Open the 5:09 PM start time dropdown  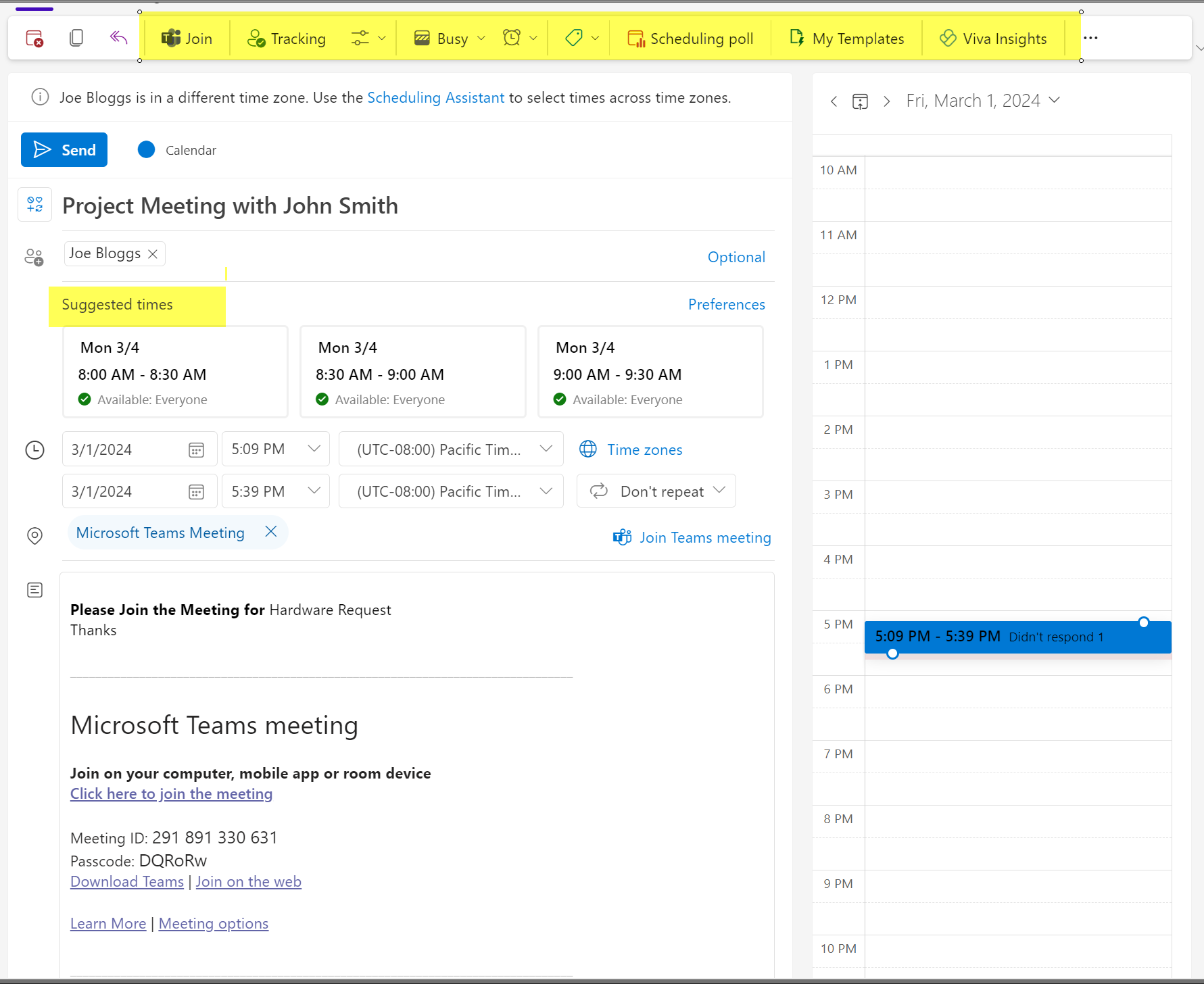(x=276, y=449)
